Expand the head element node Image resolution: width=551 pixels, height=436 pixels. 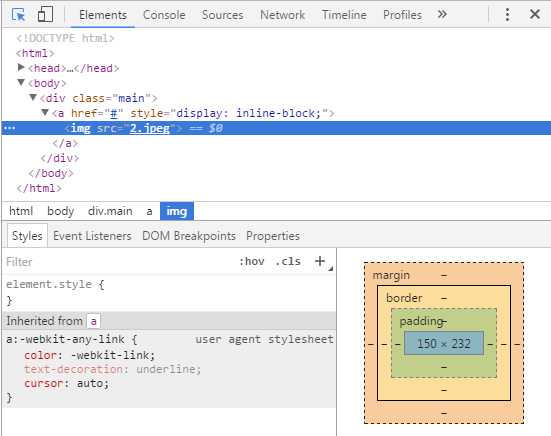pos(21,67)
